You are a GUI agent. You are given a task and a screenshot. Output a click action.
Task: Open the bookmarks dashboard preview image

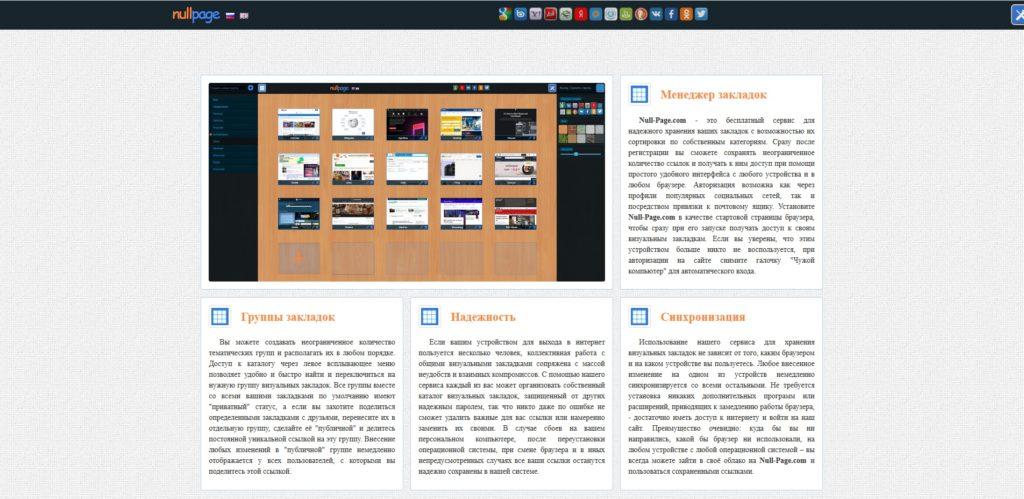406,182
